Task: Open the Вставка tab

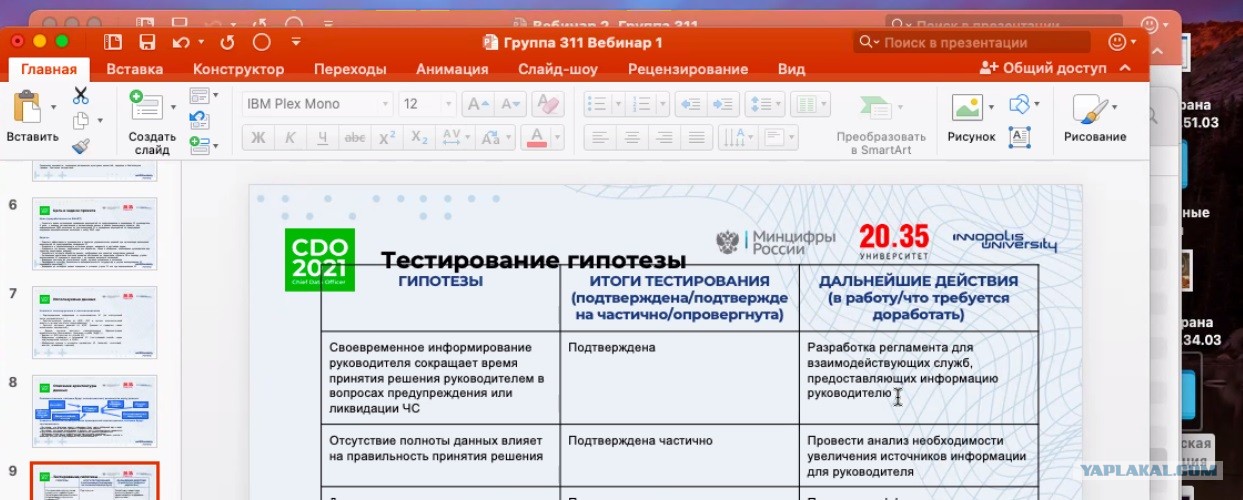Action: [x=134, y=69]
